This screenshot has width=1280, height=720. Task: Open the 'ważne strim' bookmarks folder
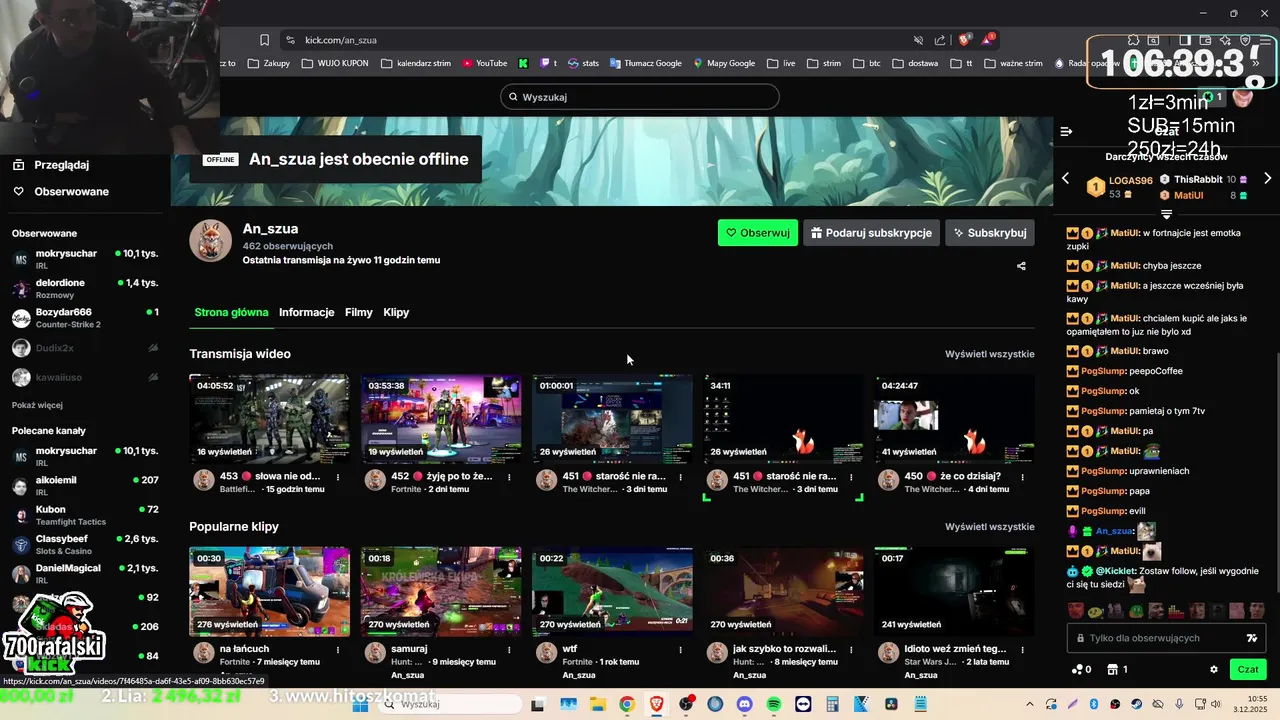pyautogui.click(x=1013, y=63)
